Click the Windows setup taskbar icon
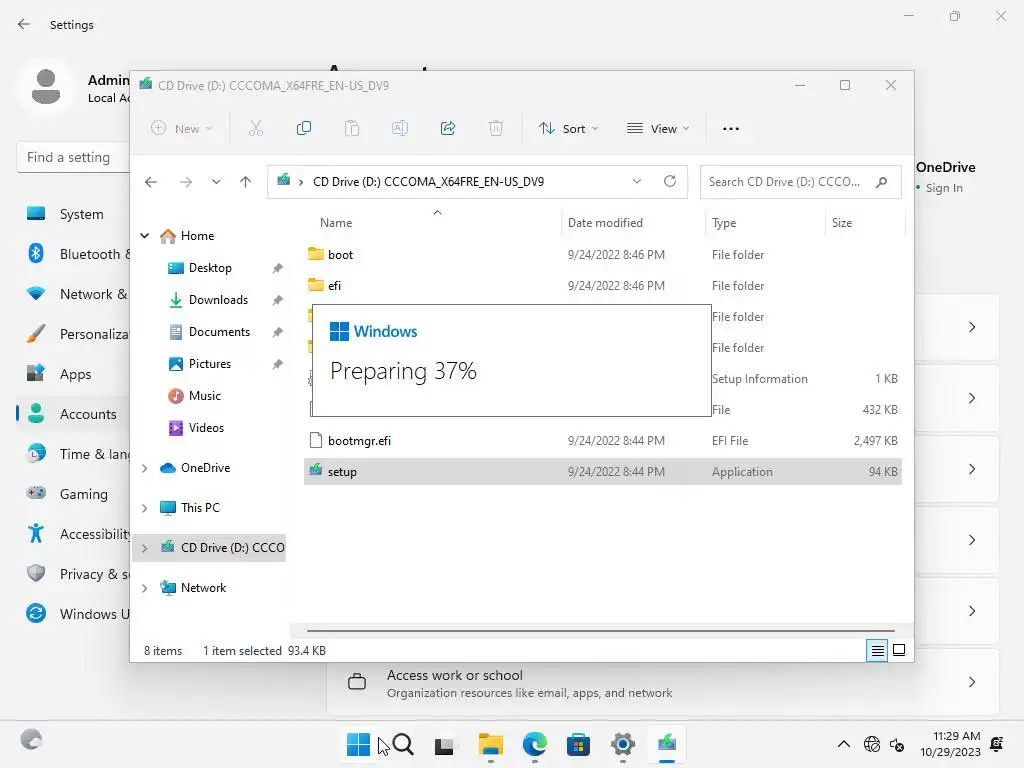This screenshot has height=768, width=1024. [x=666, y=743]
